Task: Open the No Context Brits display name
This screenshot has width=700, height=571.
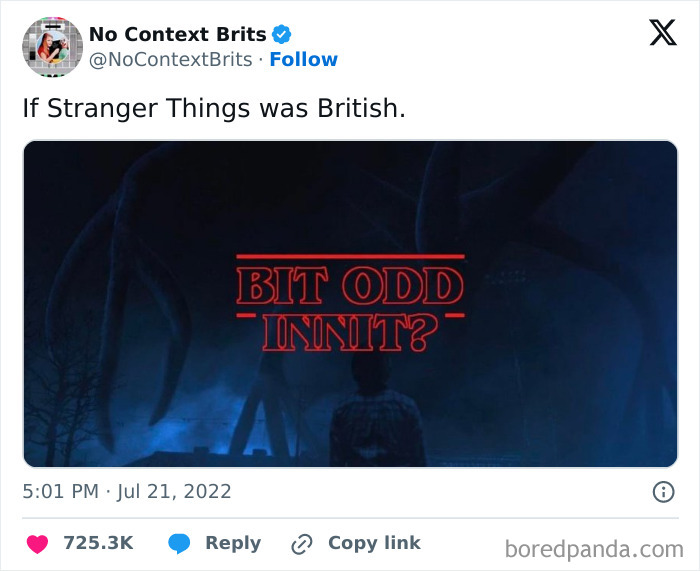Action: click(x=177, y=34)
